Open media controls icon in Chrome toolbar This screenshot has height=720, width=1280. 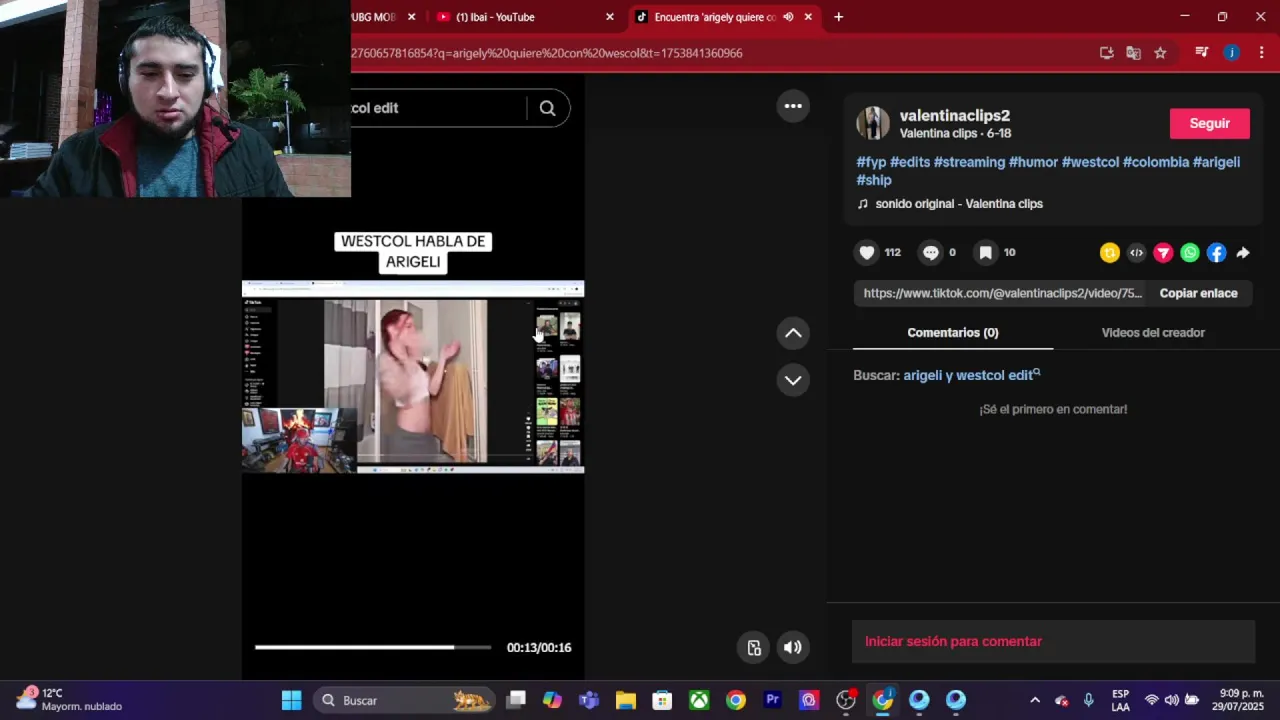click(1202, 53)
